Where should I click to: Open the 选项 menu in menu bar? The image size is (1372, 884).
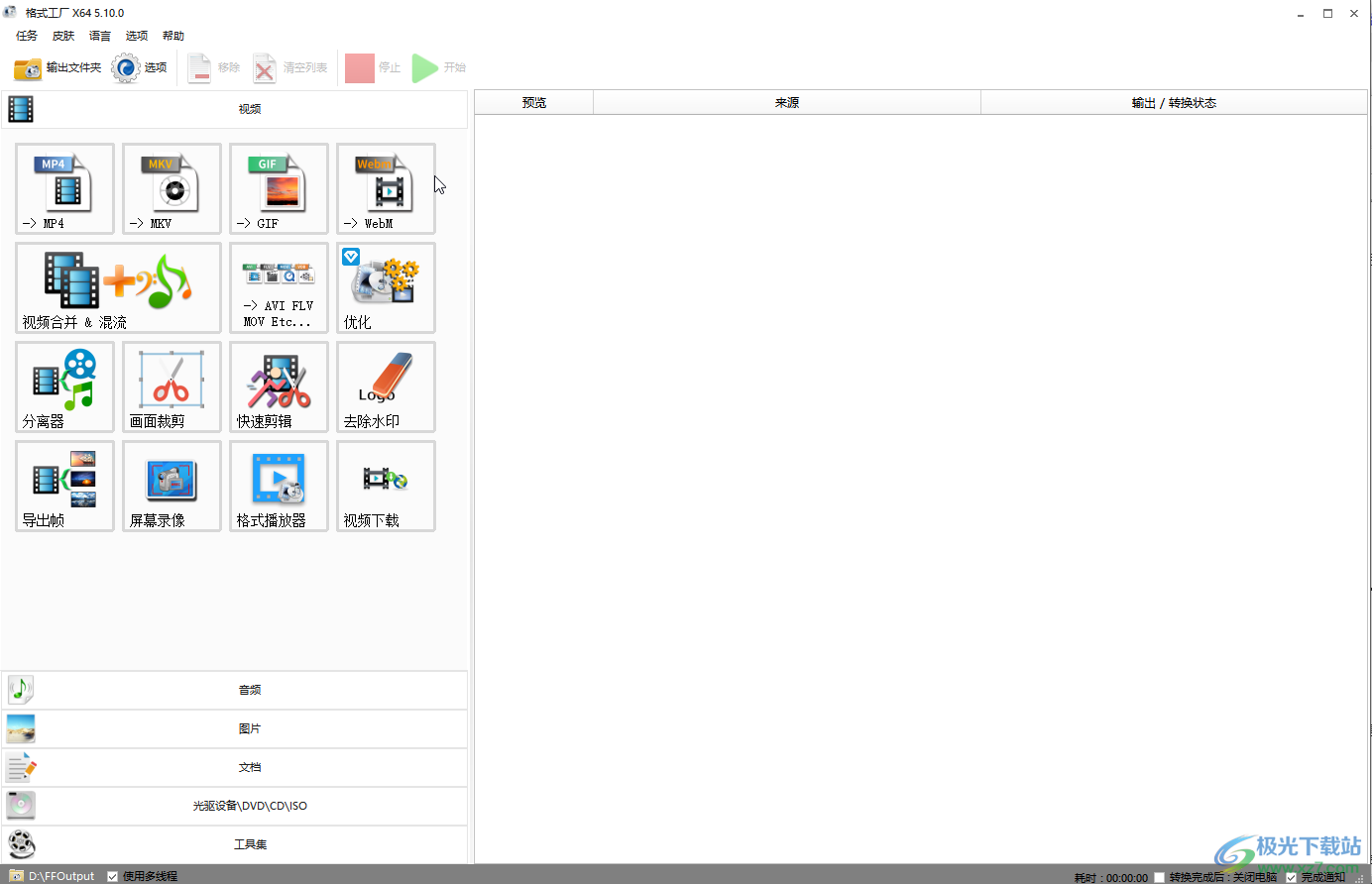137,36
